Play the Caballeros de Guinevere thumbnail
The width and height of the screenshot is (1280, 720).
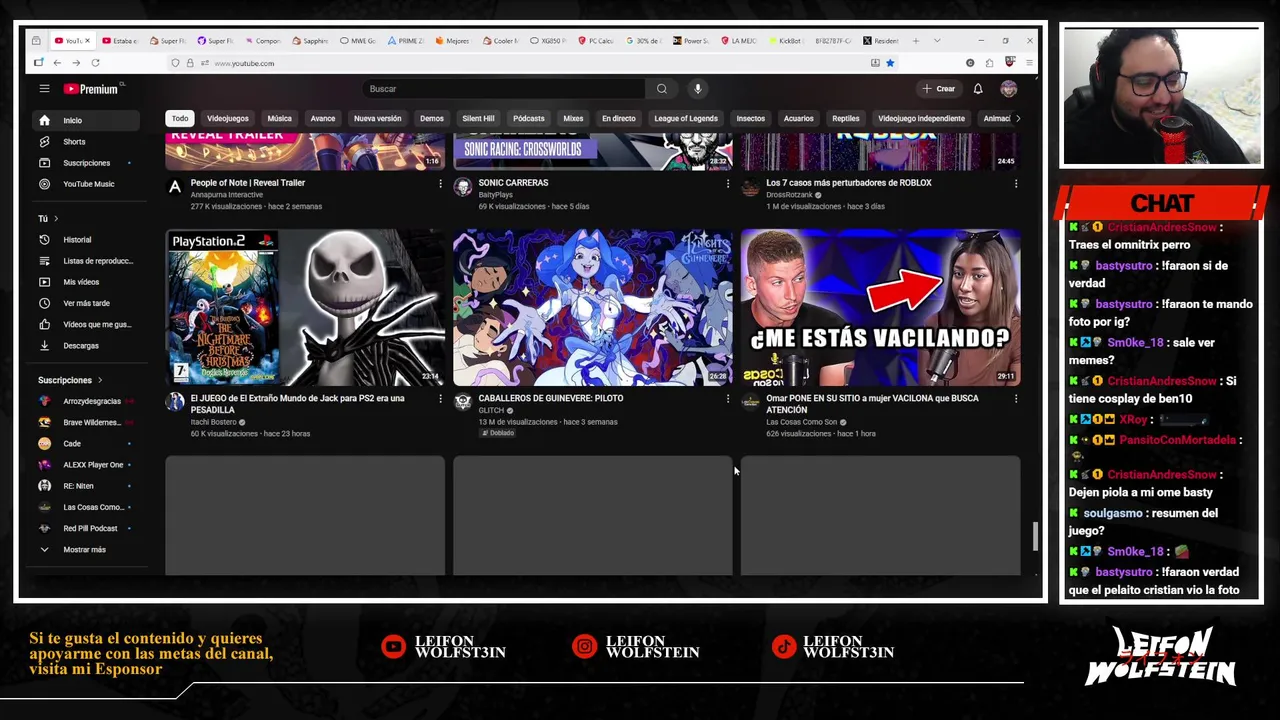[x=593, y=308]
